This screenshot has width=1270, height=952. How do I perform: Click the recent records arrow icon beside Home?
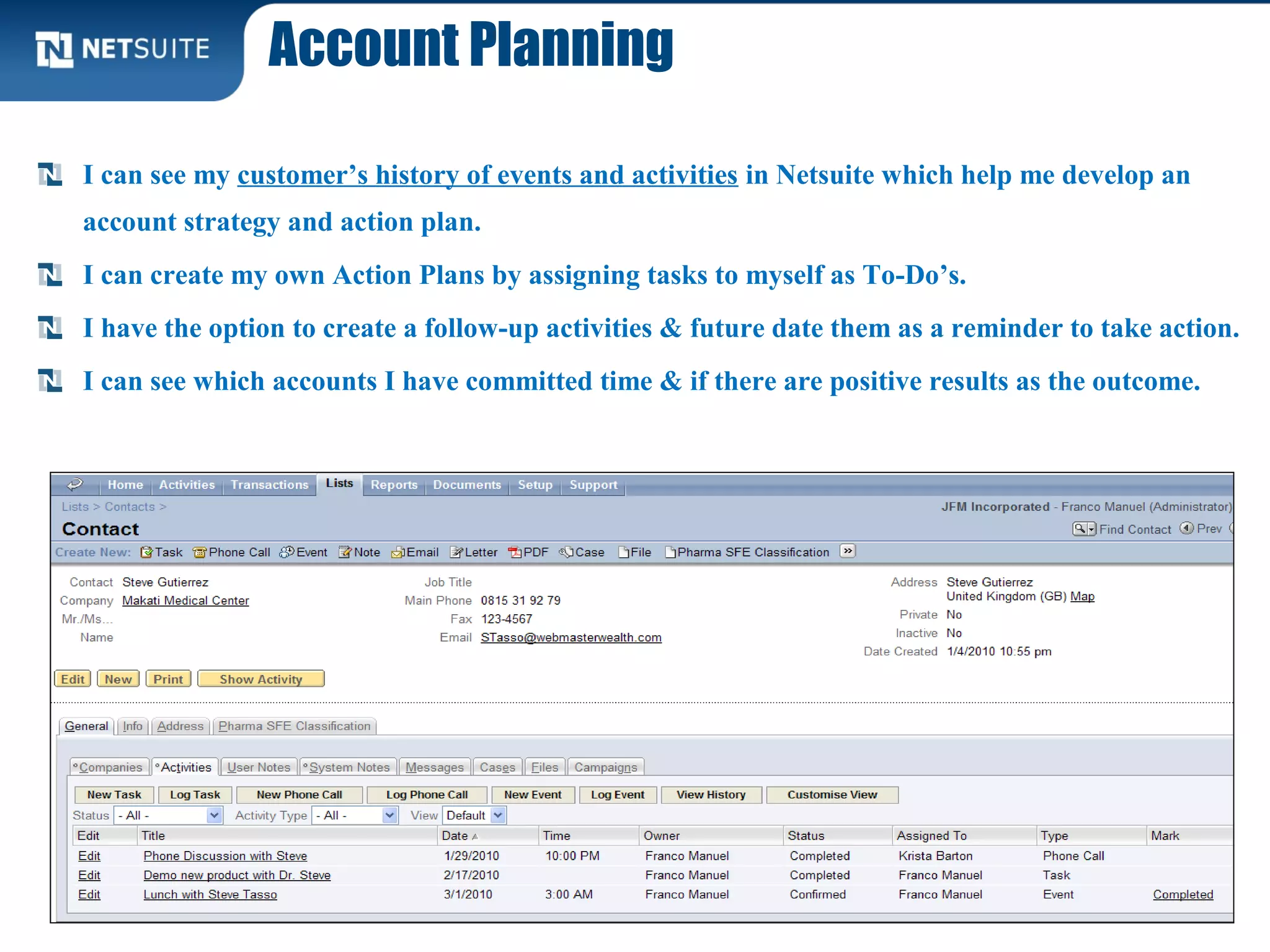(75, 484)
